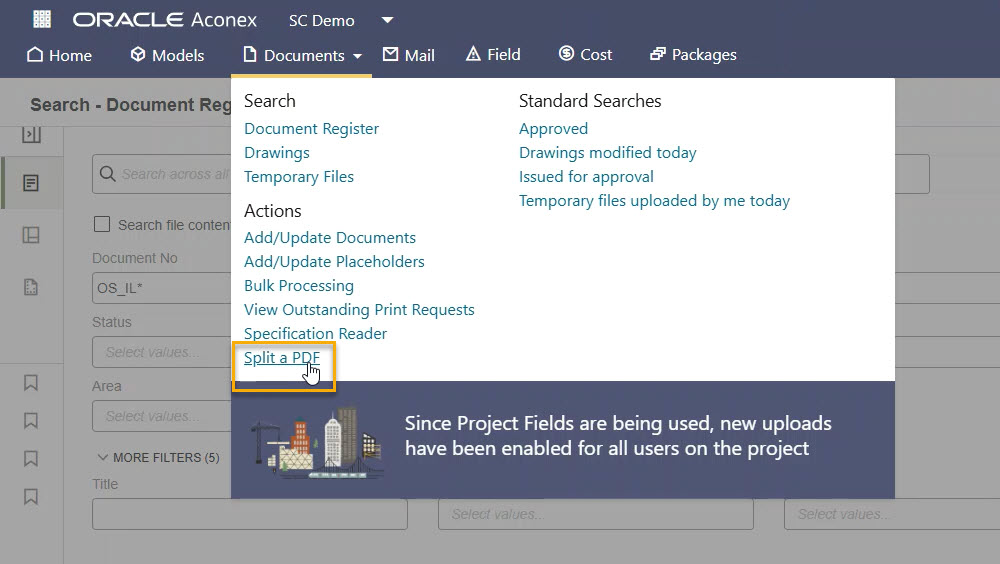
Task: Click the search magnifier icon
Action: pos(107,174)
